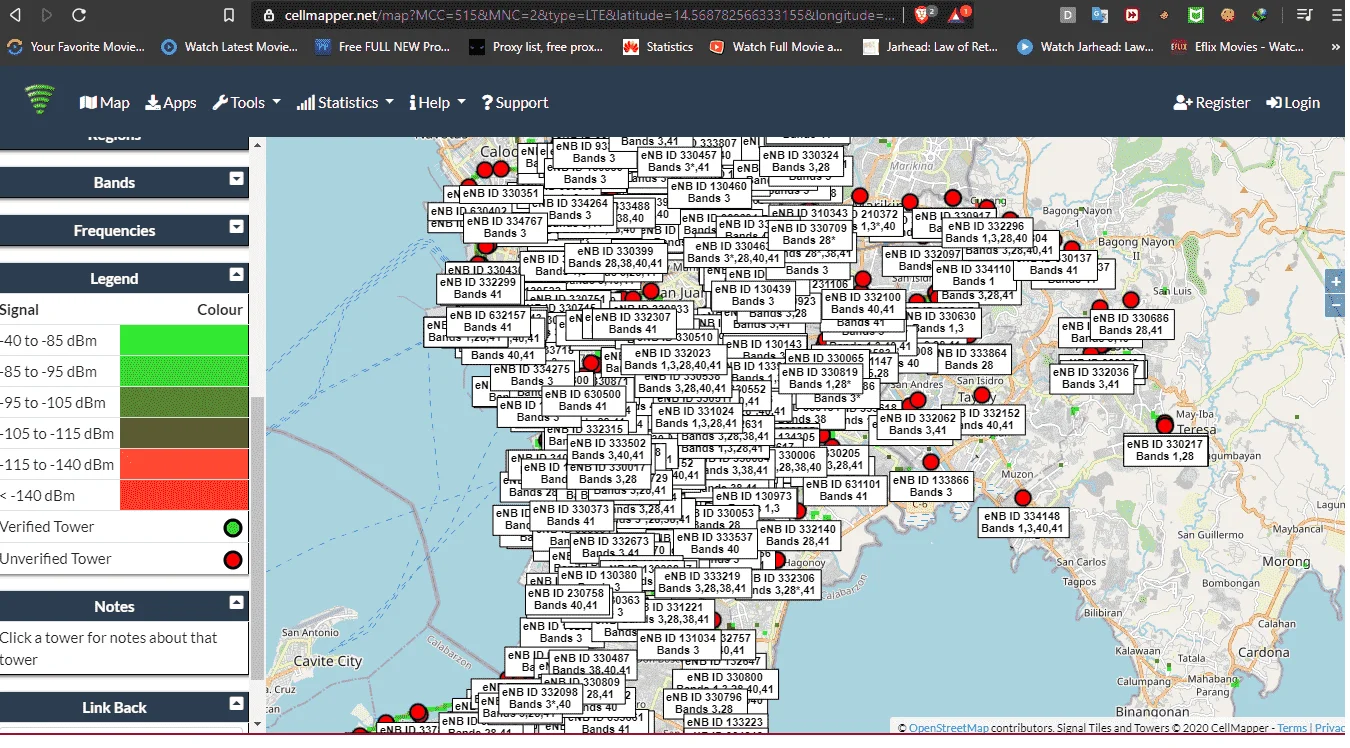Open the Map page in navbar
The height and width of the screenshot is (748, 1350).
point(105,102)
